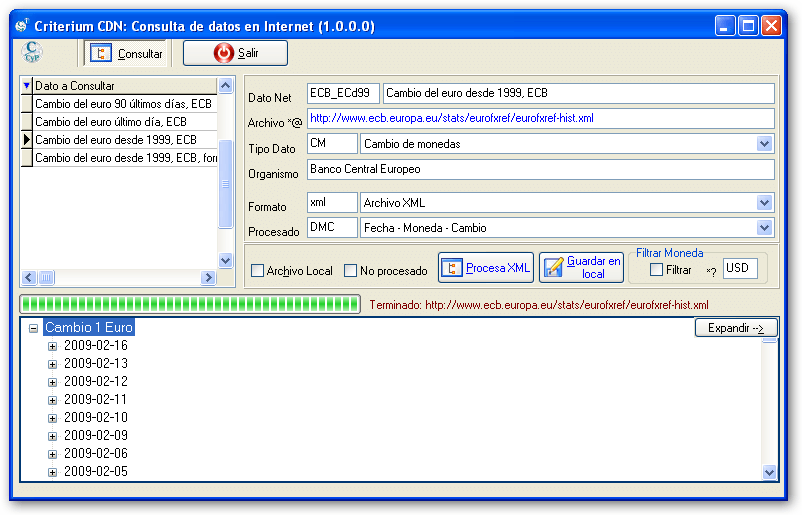
Task: Click list horizontal scrollbar left arrow
Action: tap(29, 277)
